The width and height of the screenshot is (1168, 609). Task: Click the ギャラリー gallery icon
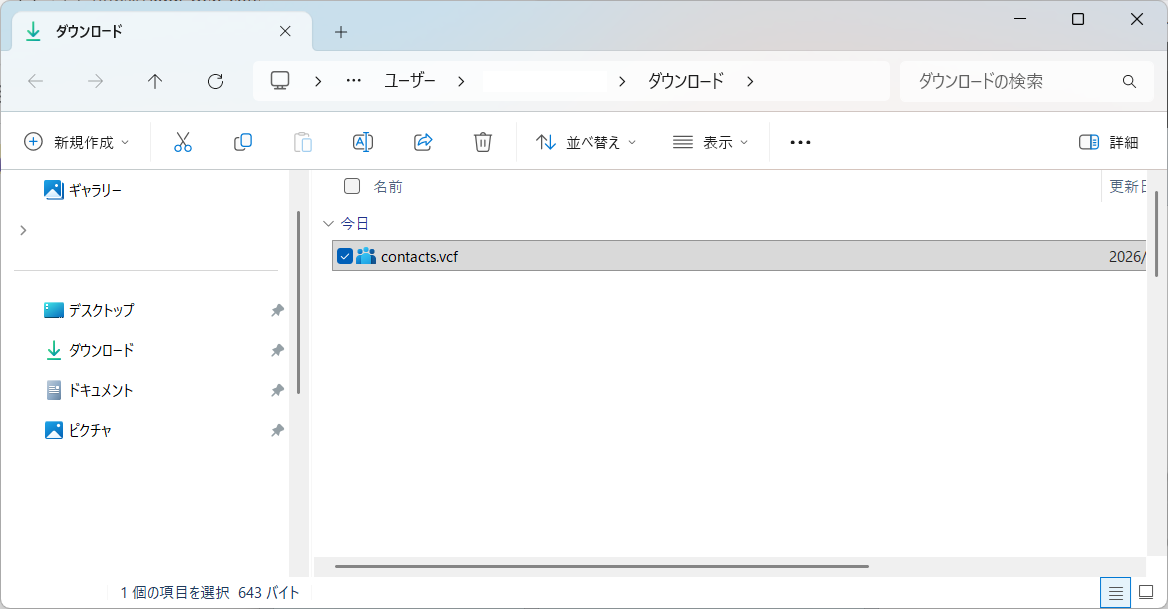pos(54,190)
